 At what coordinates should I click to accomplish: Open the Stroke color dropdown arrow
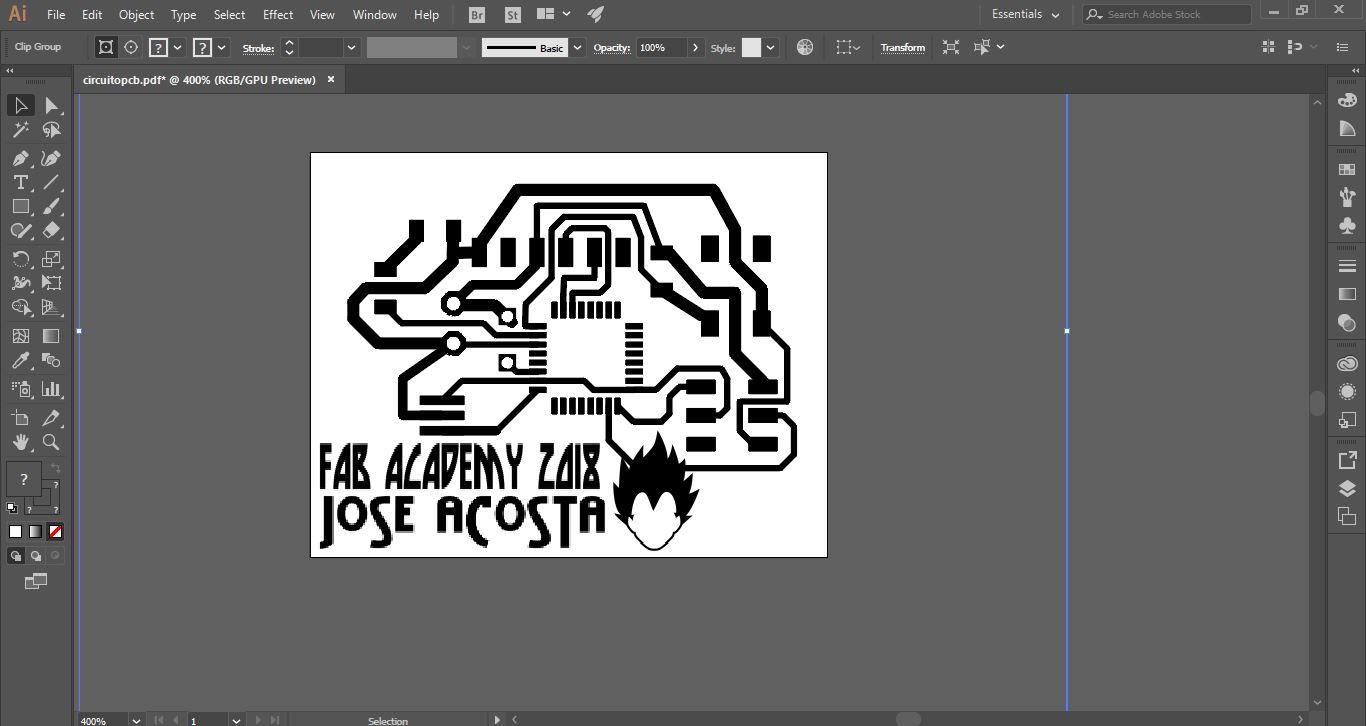(x=222, y=48)
